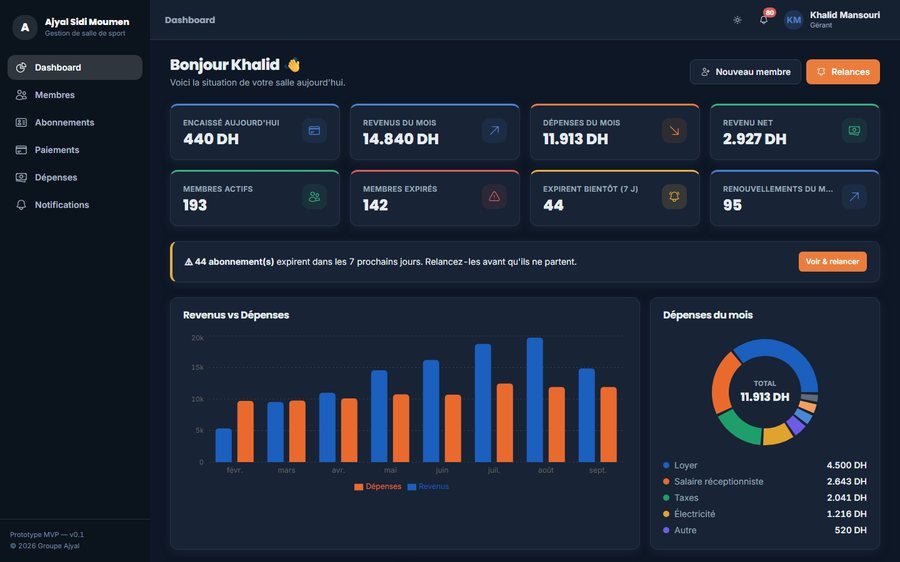Click the Expirent bientôt bell icon

click(674, 197)
